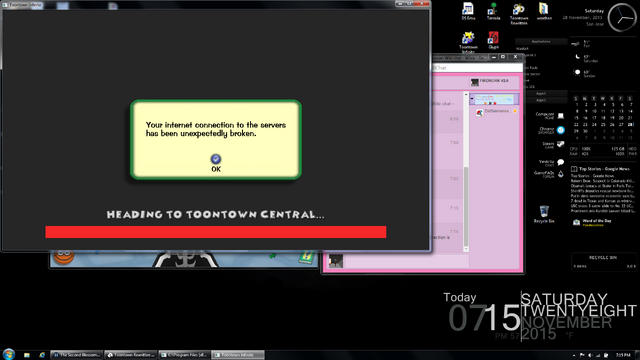Open the Recycle Bin desktop icon
The width and height of the screenshot is (640, 360).
(544, 214)
